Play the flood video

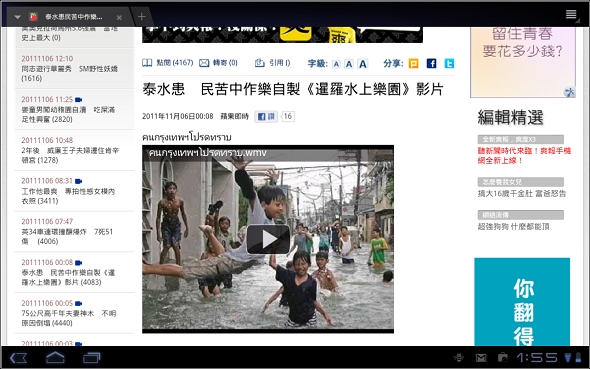click(x=268, y=239)
